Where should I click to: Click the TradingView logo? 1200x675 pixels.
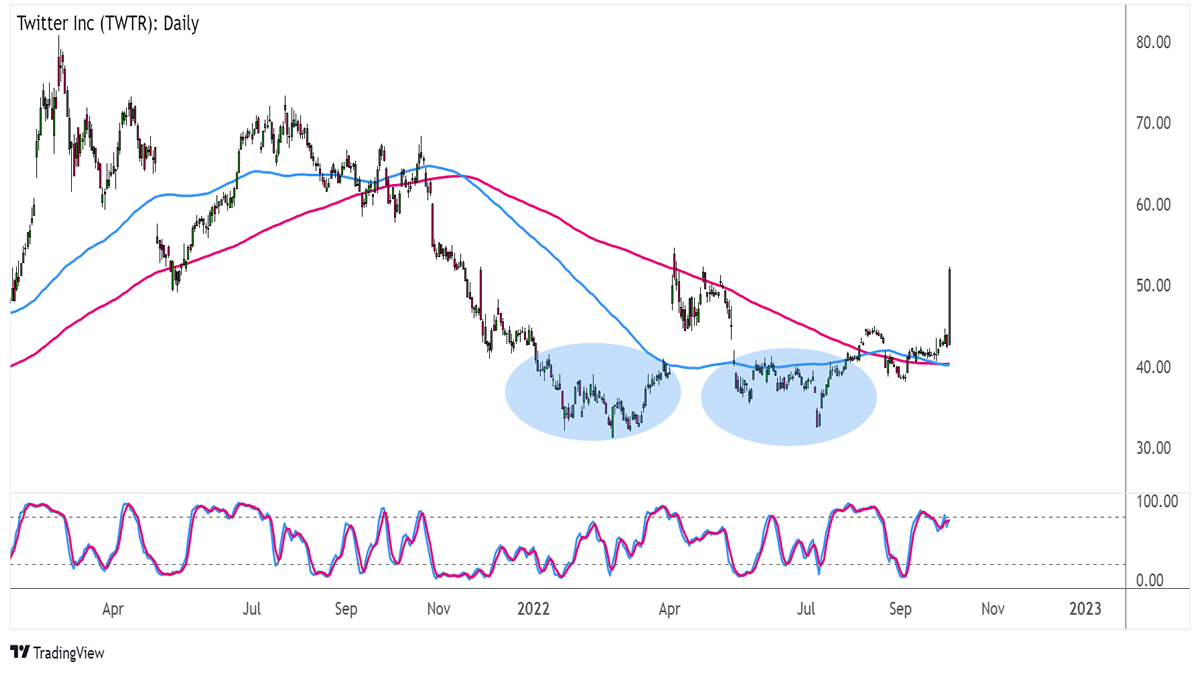tap(57, 652)
